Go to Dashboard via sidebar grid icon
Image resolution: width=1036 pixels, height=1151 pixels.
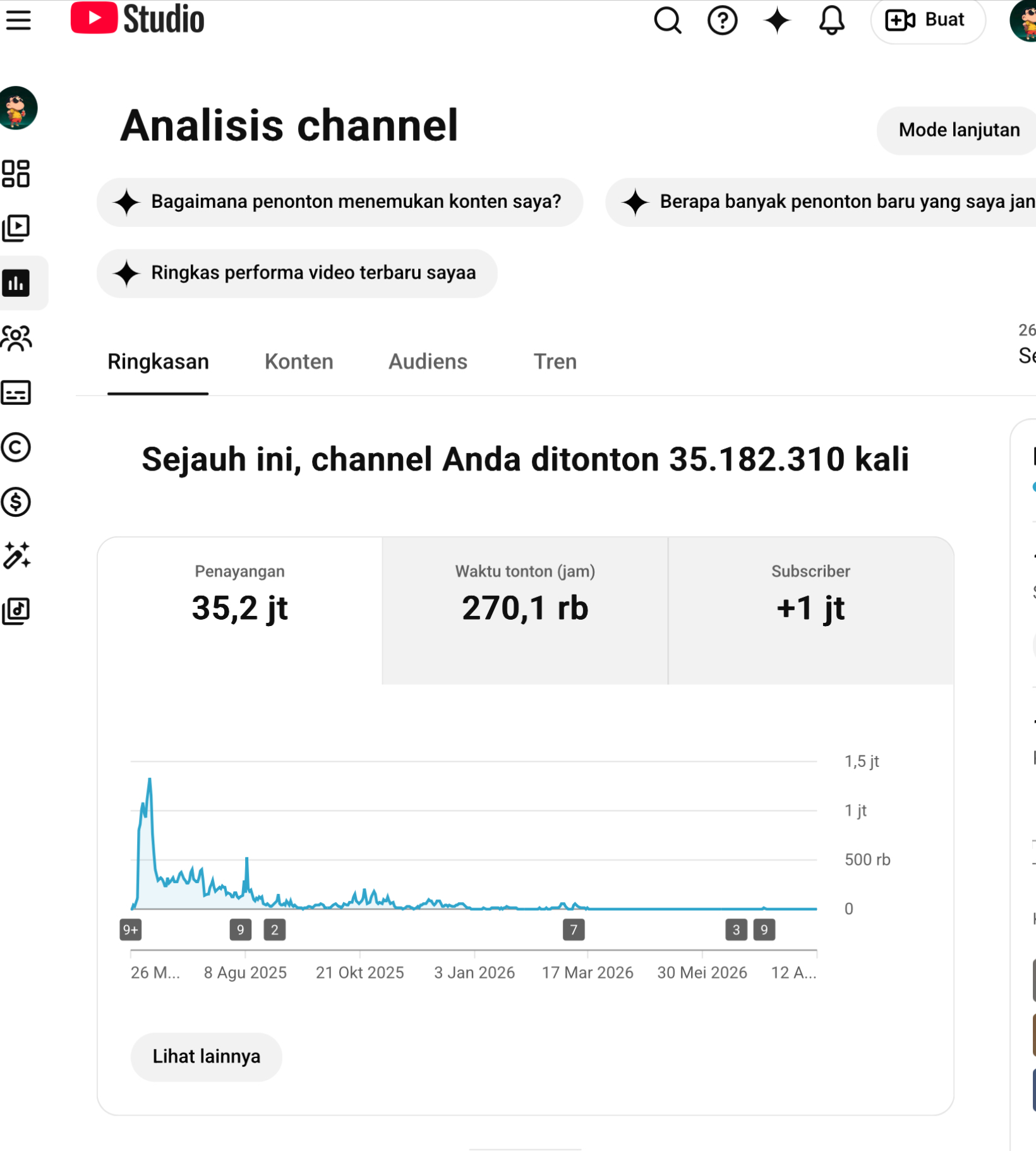(16, 174)
